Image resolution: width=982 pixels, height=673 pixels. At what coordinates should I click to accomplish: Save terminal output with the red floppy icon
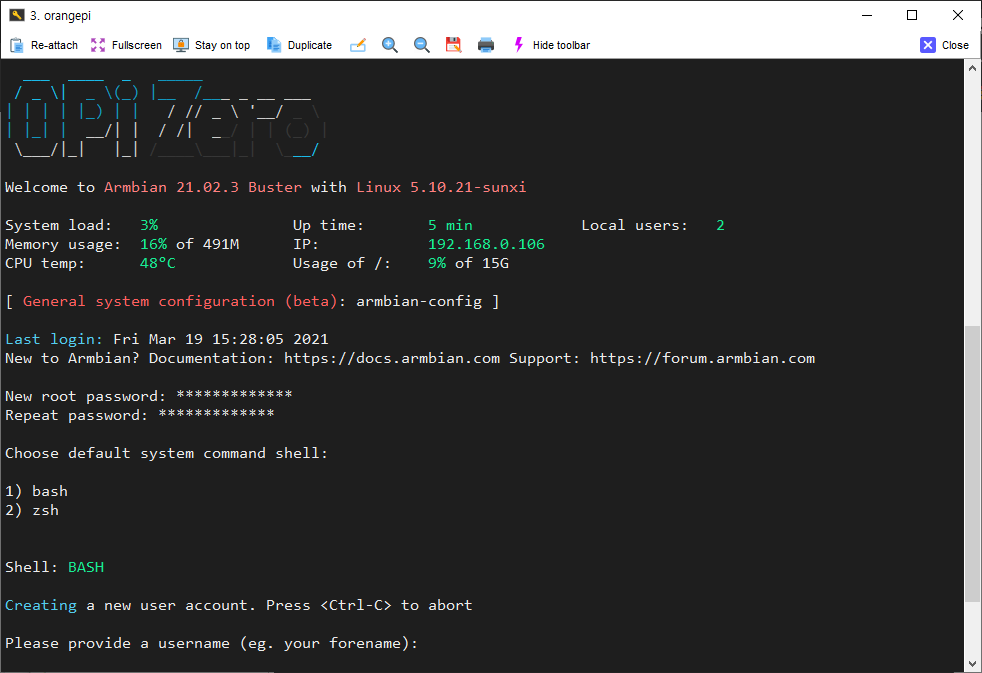pos(453,45)
